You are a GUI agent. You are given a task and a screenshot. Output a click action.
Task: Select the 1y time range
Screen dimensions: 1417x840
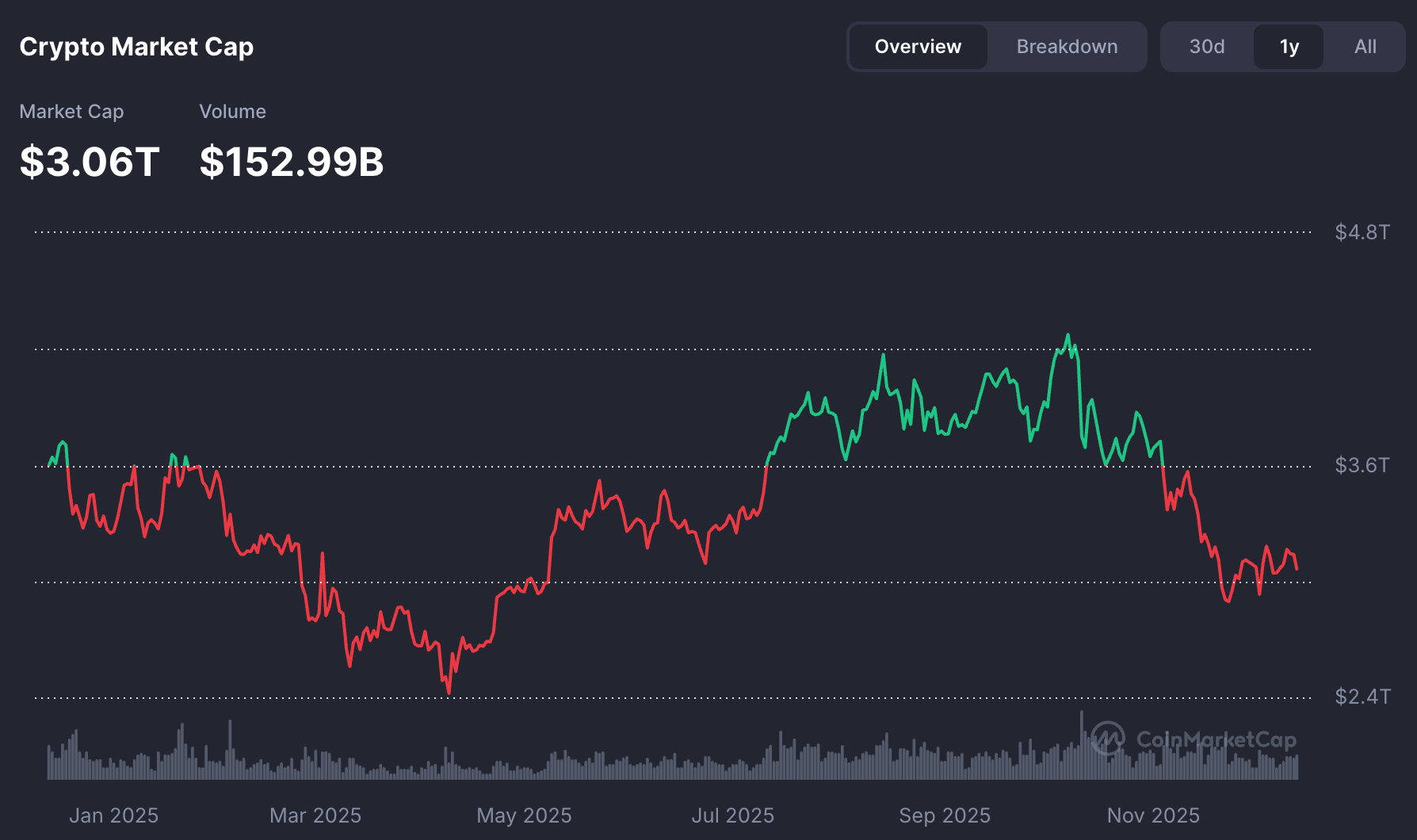pyautogui.click(x=1289, y=47)
